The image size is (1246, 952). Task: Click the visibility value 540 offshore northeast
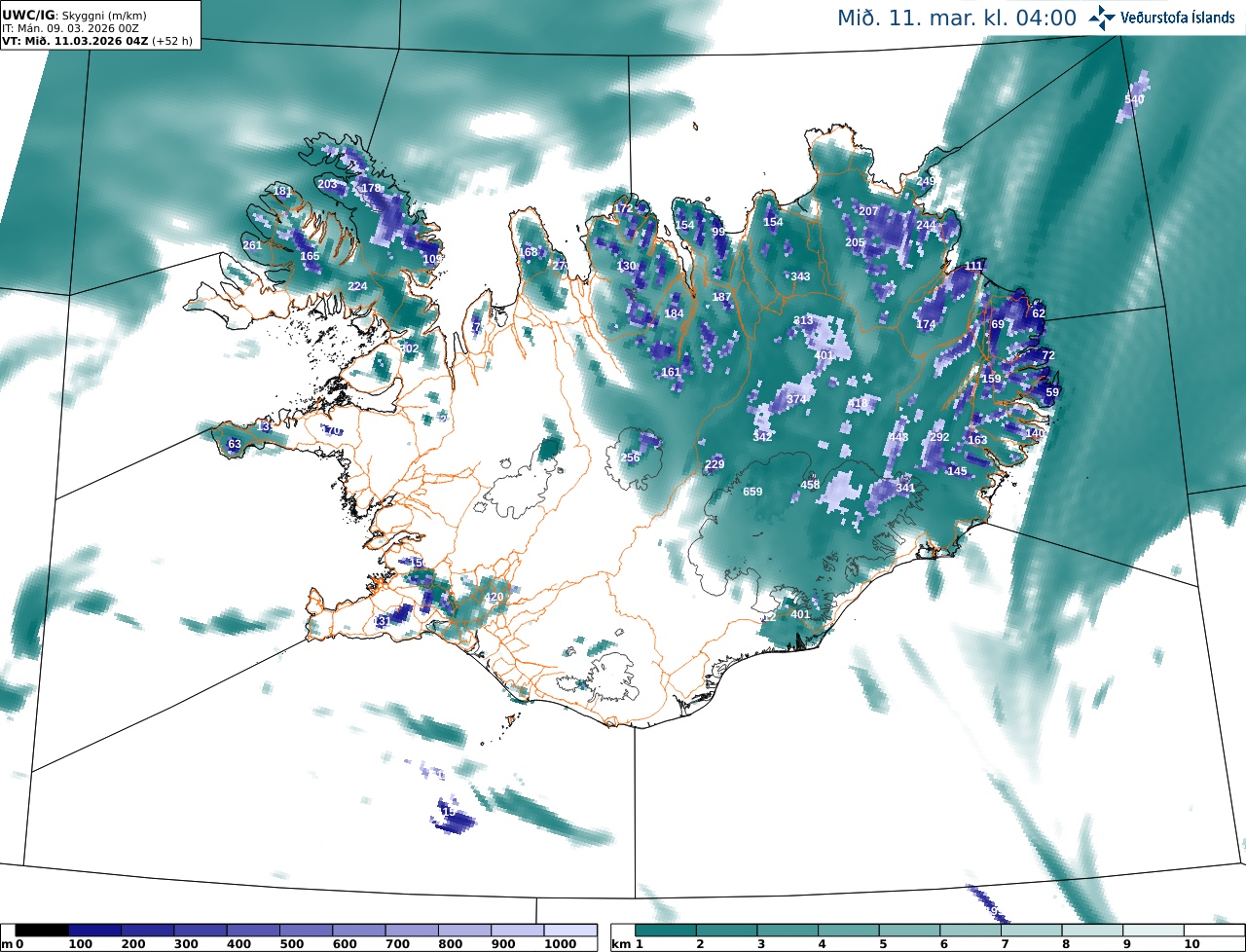click(1134, 99)
